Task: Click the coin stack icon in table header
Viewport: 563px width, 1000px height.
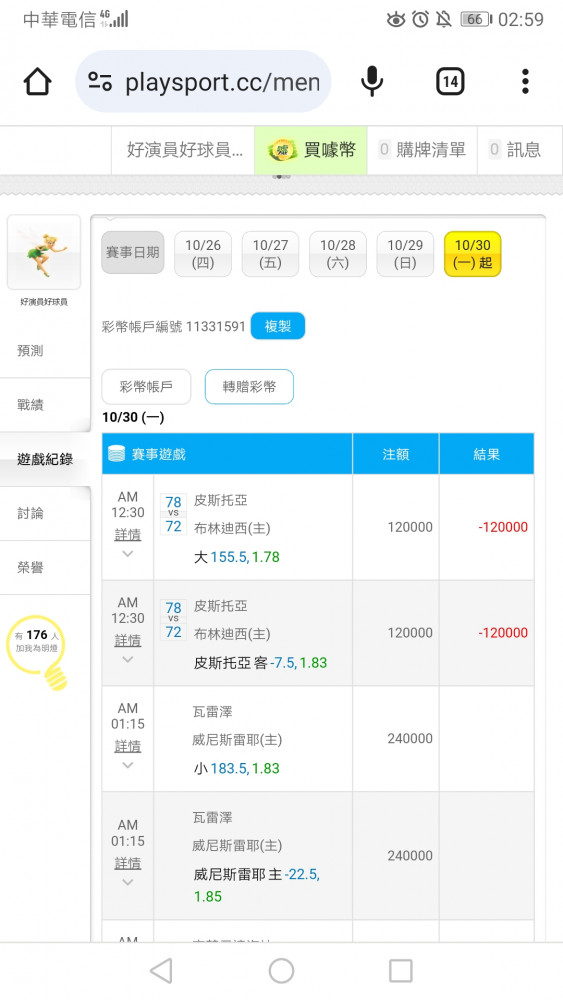Action: (x=117, y=454)
